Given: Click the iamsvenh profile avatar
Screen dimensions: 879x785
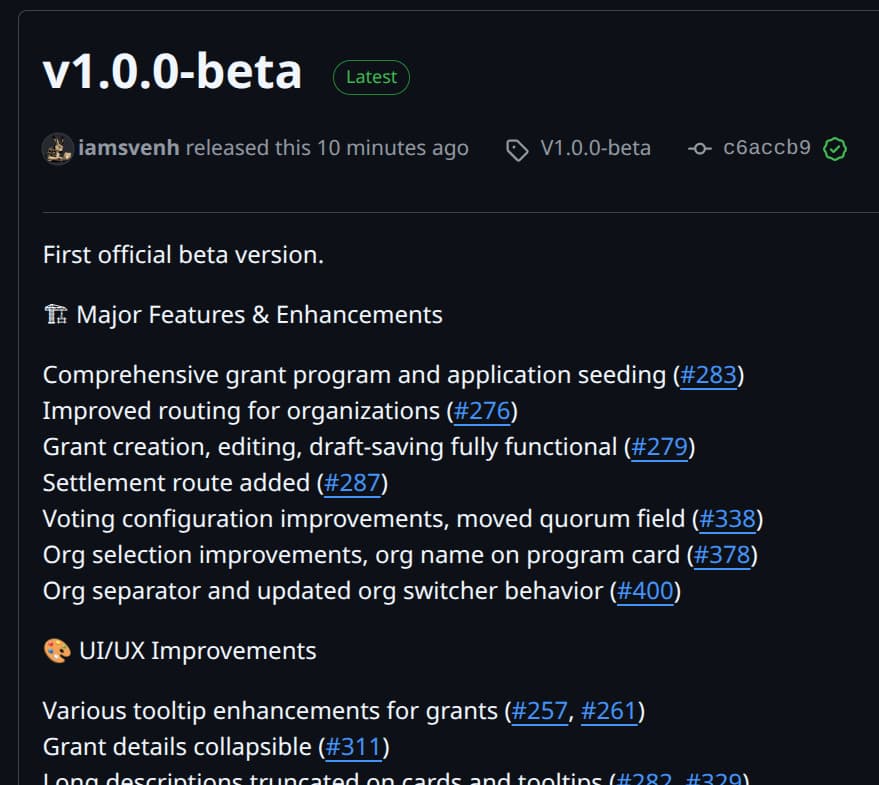Looking at the screenshot, I should (57, 149).
